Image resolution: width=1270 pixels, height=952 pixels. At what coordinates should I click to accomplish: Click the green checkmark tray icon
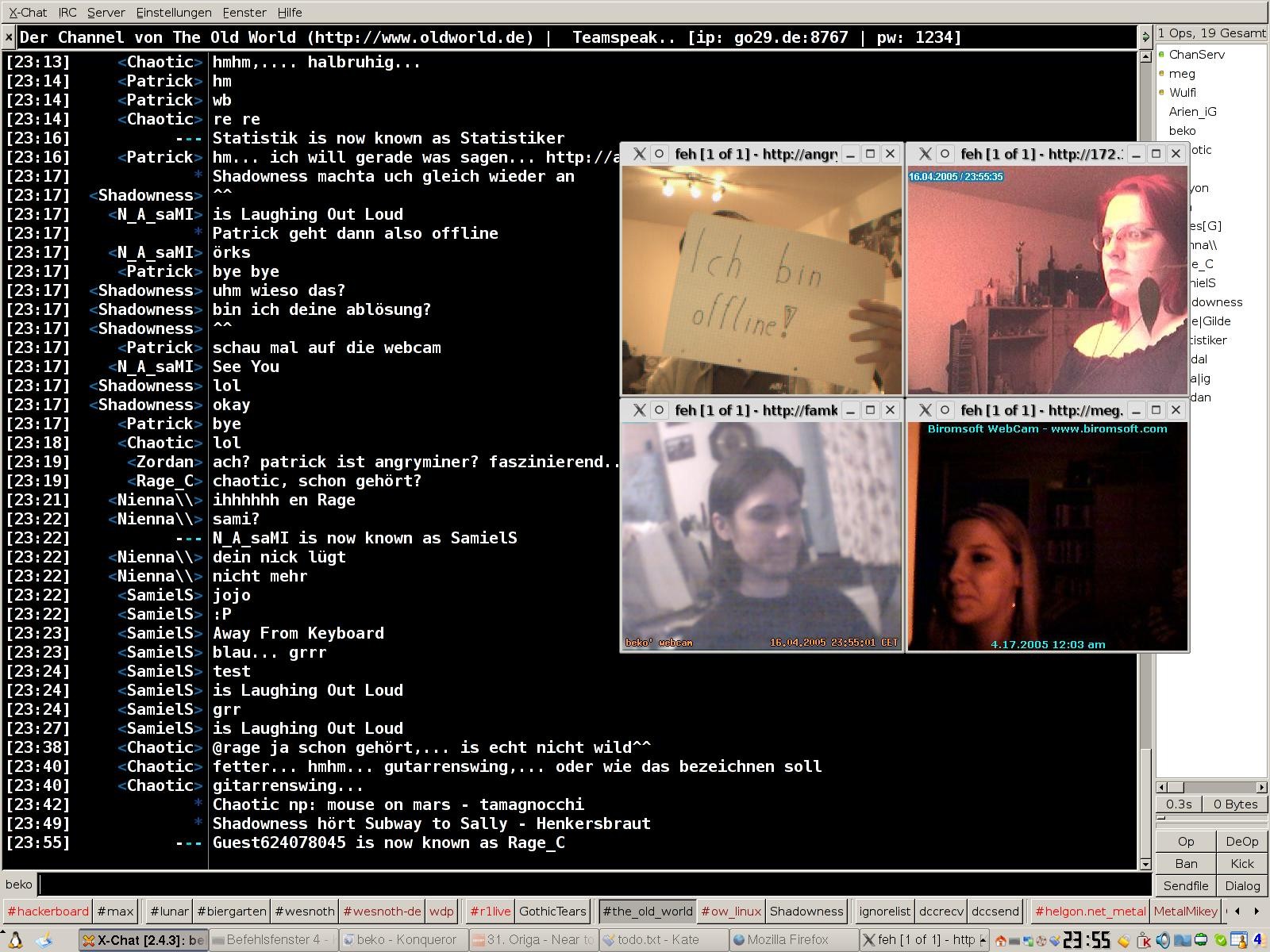pos(1220,941)
